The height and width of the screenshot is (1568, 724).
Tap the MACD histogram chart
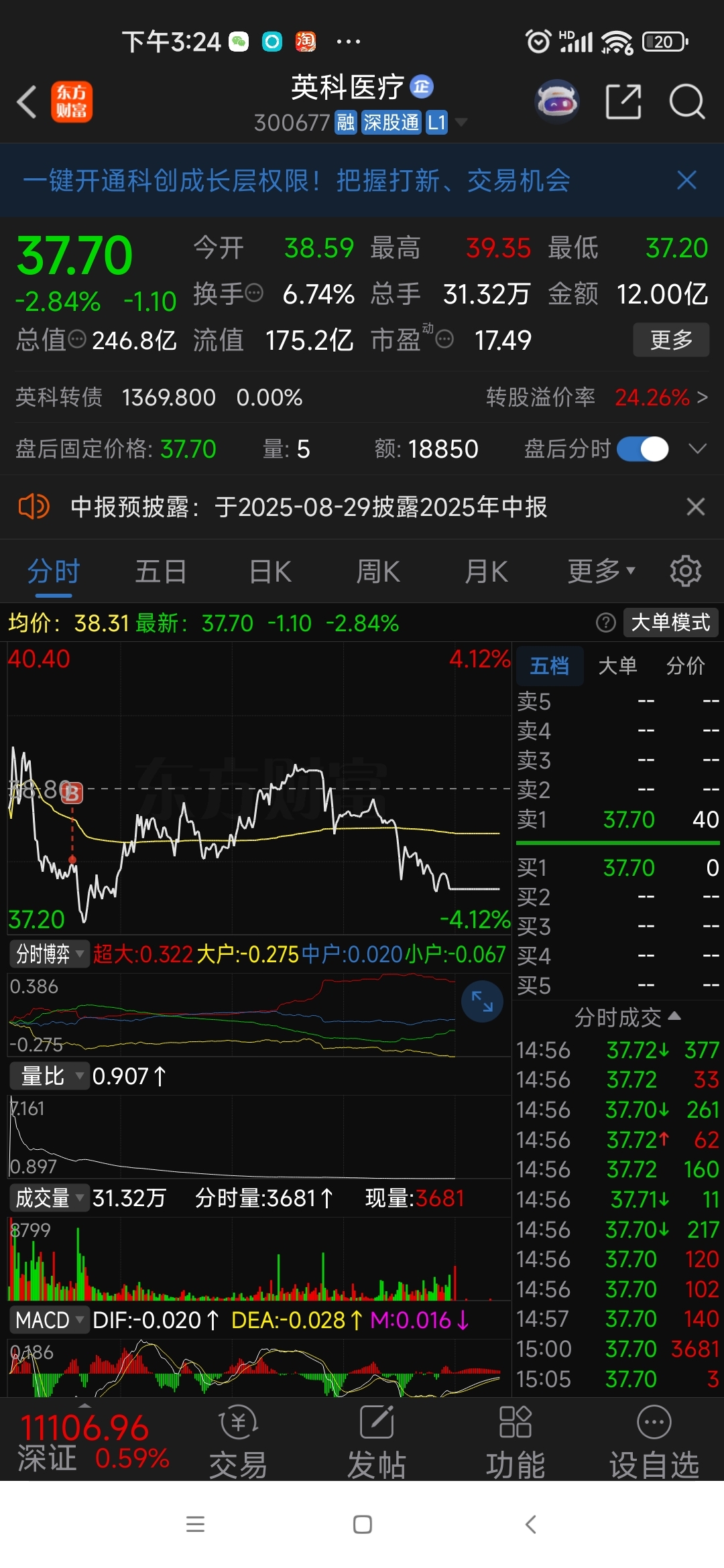pos(259,1368)
